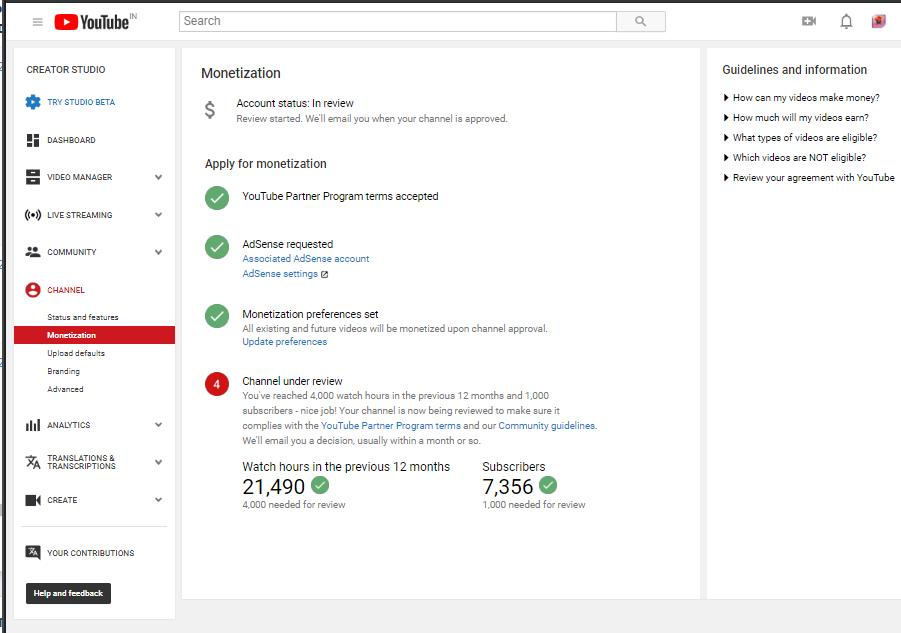Click the external link icon after AdSense settings
Image resolution: width=901 pixels, height=633 pixels.
(x=325, y=275)
